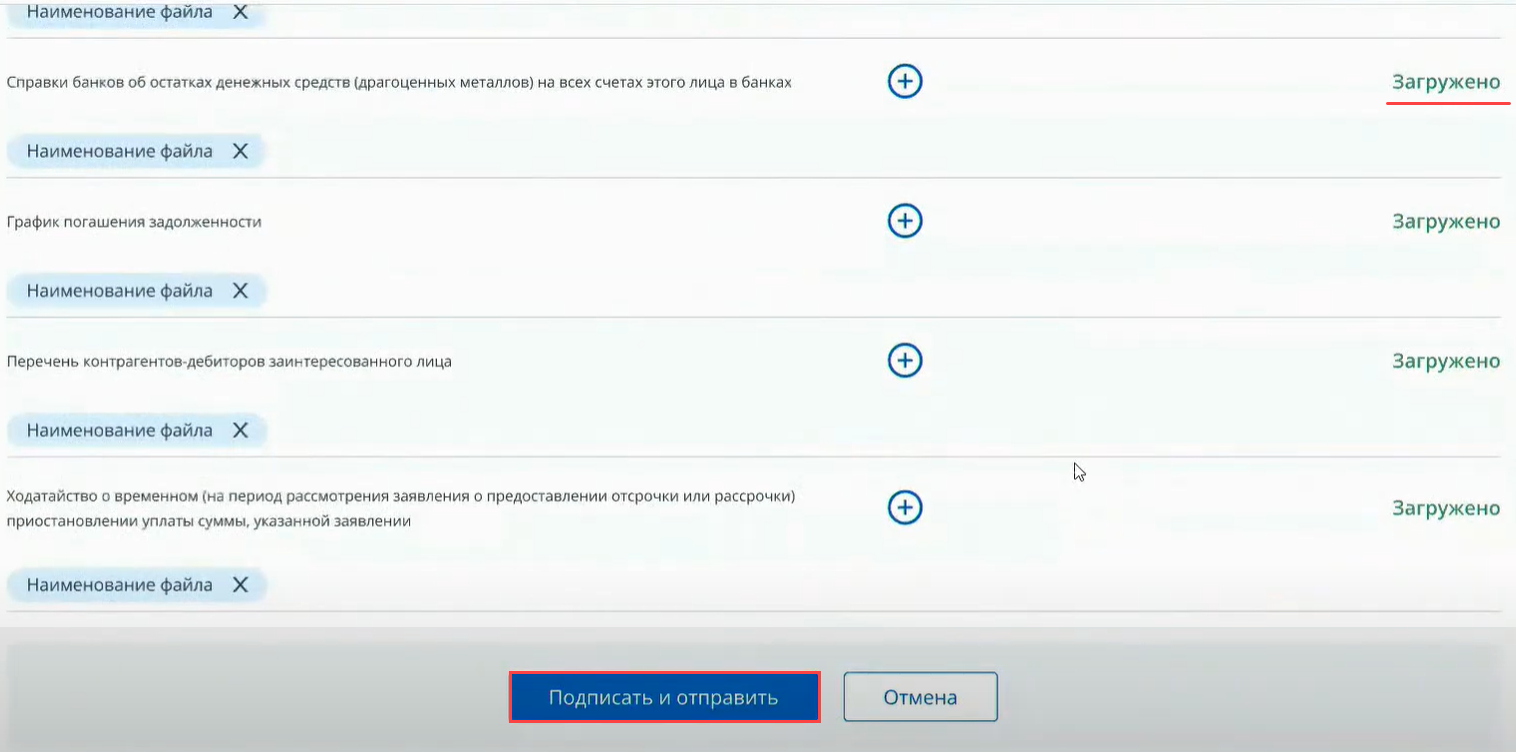Cancel the form with Отмена button

coord(920,697)
